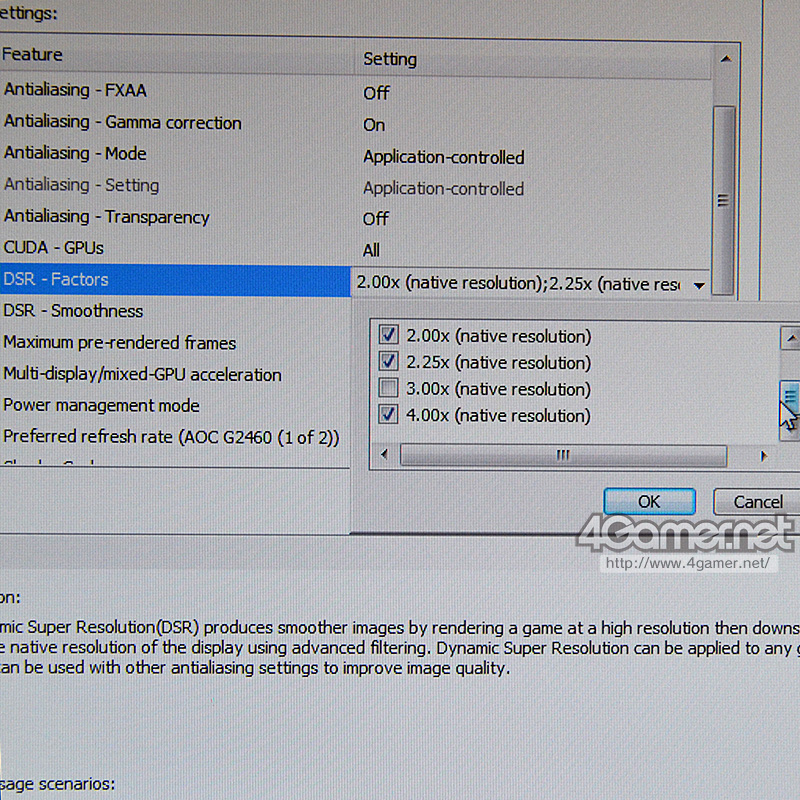Click the Cancel button
The image size is (800, 800).
pos(757,502)
